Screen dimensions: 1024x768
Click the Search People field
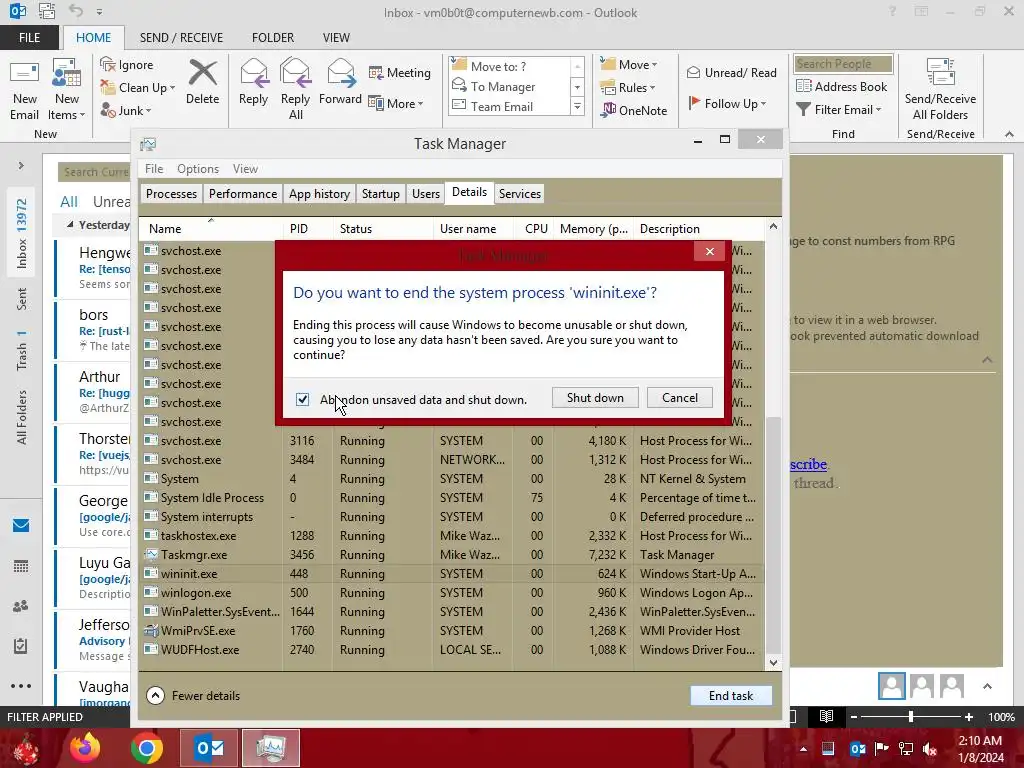point(843,63)
